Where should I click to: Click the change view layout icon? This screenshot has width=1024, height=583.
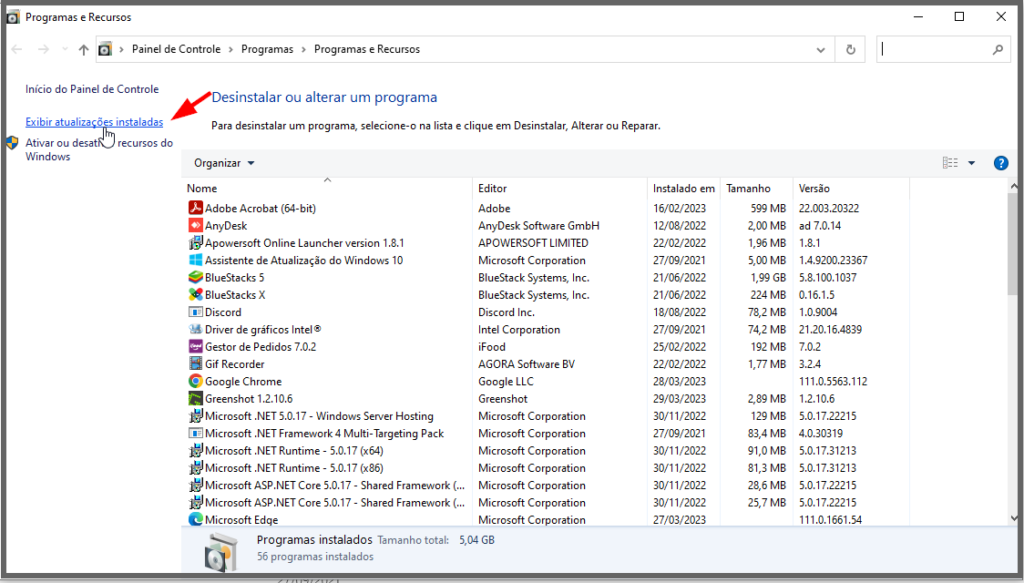coord(950,163)
